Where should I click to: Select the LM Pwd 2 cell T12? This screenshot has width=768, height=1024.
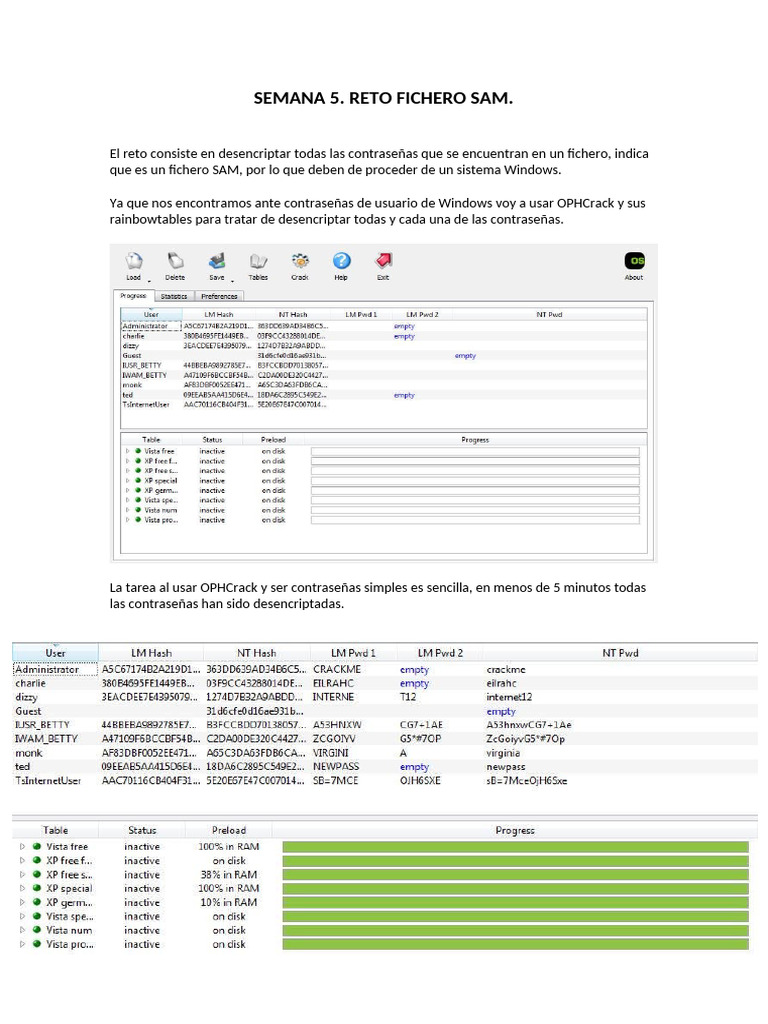pyautogui.click(x=408, y=697)
